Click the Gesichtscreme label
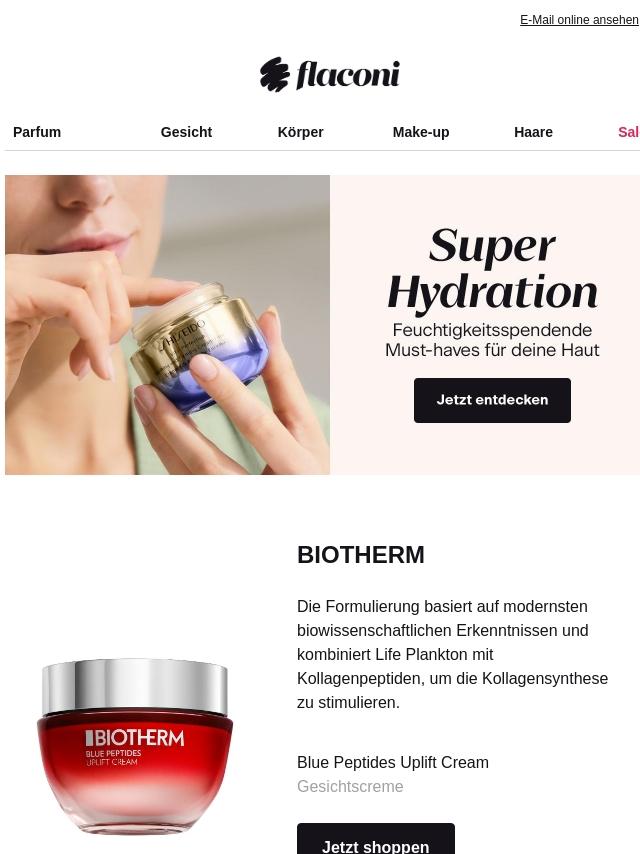The image size is (640, 854). pos(350,786)
